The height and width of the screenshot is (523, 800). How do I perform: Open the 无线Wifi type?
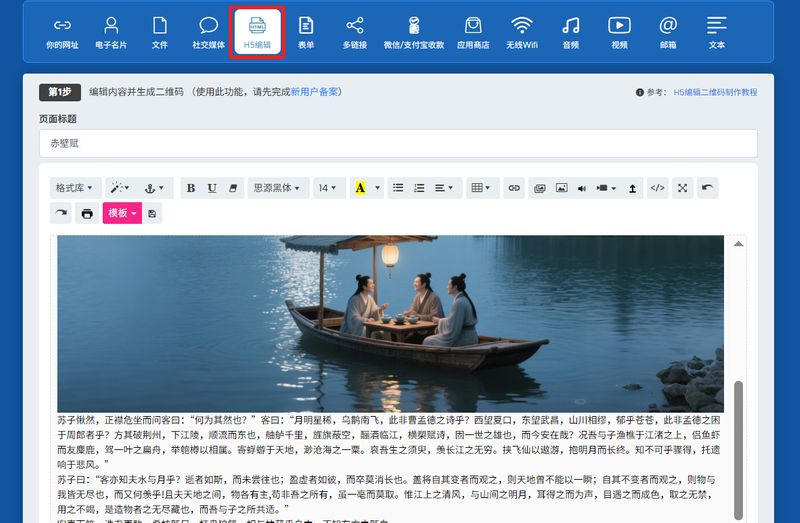(x=522, y=33)
